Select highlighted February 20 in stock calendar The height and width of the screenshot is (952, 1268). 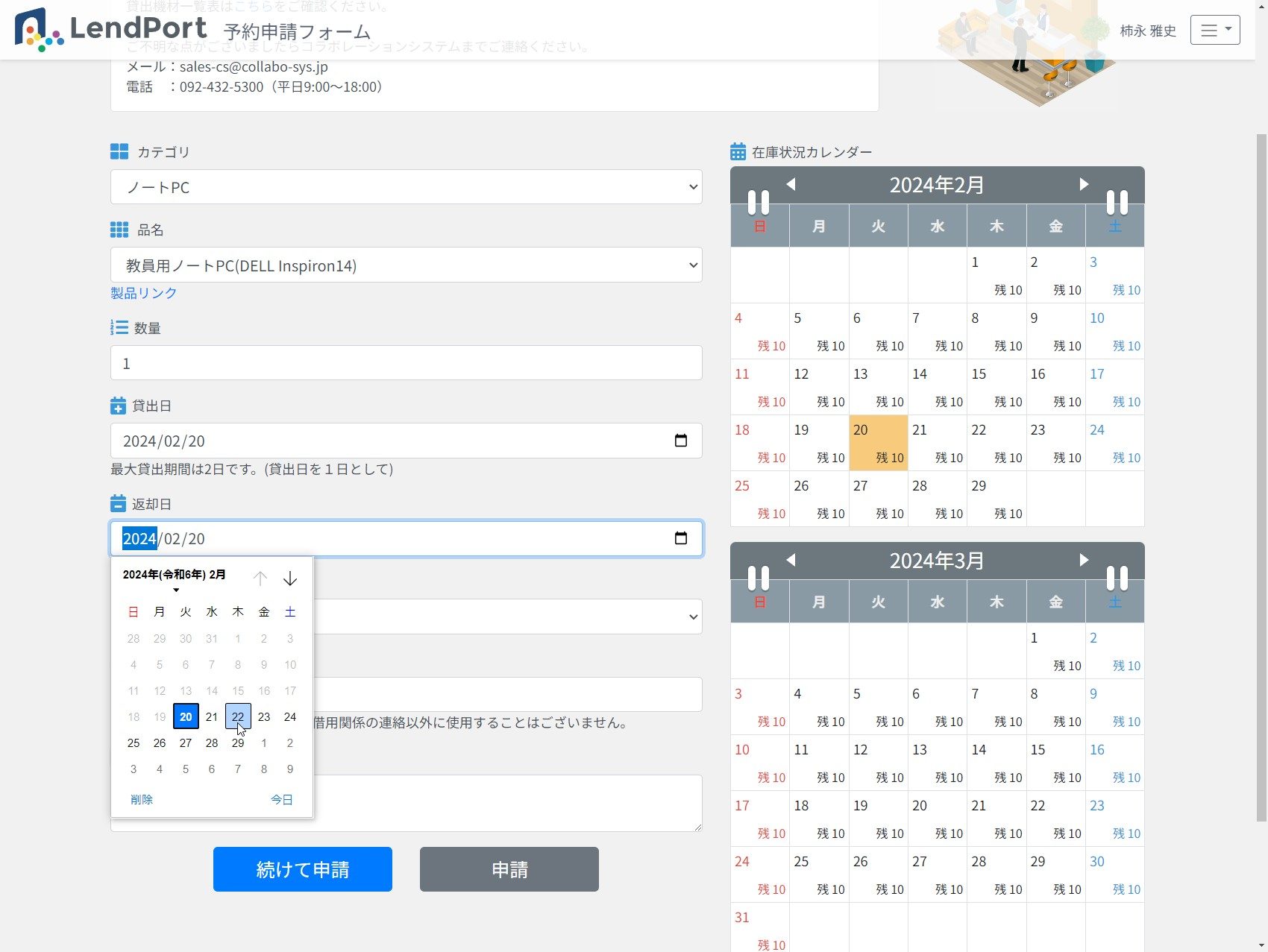[x=879, y=443]
